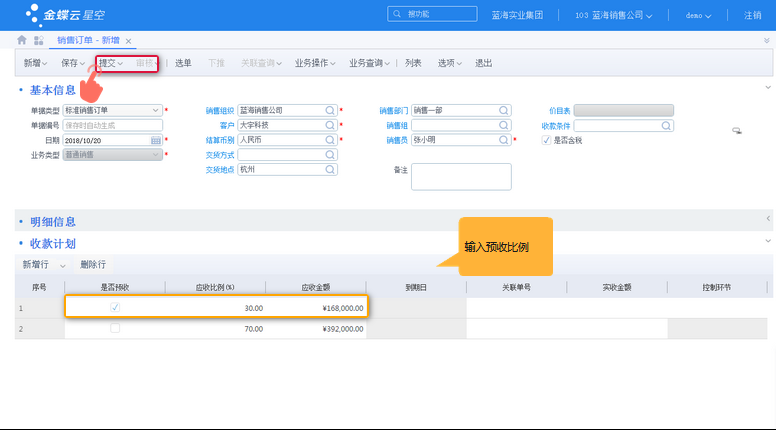Viewport: 776px width, 430px height.
Task: Focus the 搜功能 search field
Action: pyautogui.click(x=432, y=14)
